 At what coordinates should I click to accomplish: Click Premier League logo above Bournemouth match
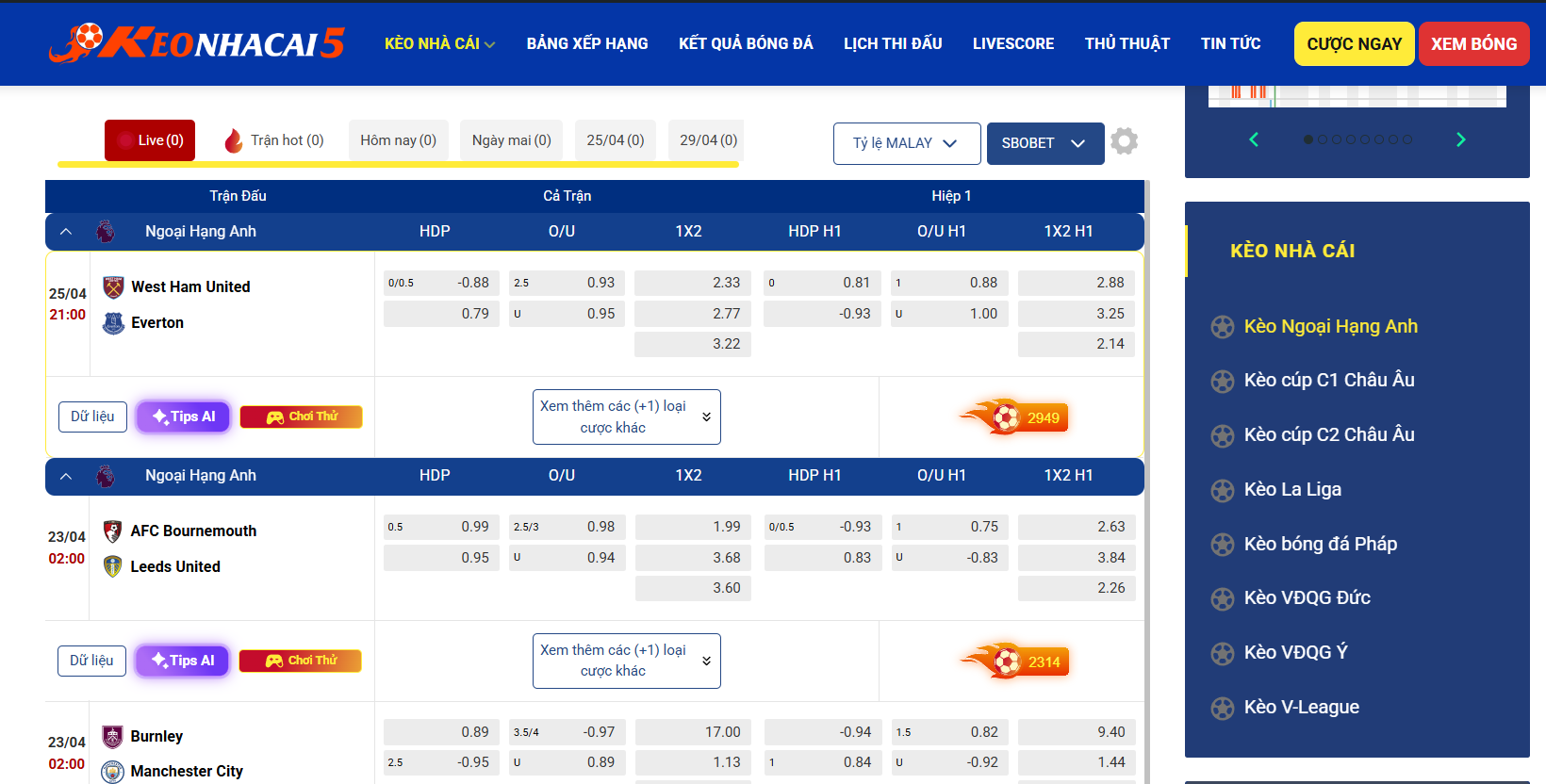pyautogui.click(x=106, y=476)
